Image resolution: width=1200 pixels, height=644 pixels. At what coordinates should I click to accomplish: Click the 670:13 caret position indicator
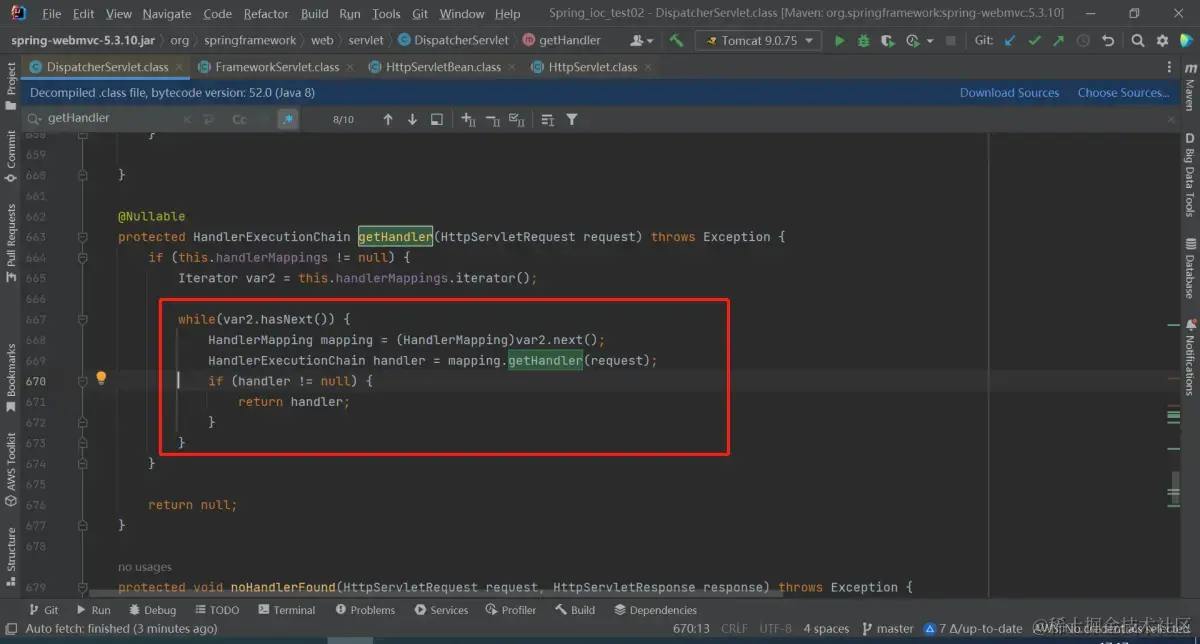691,628
